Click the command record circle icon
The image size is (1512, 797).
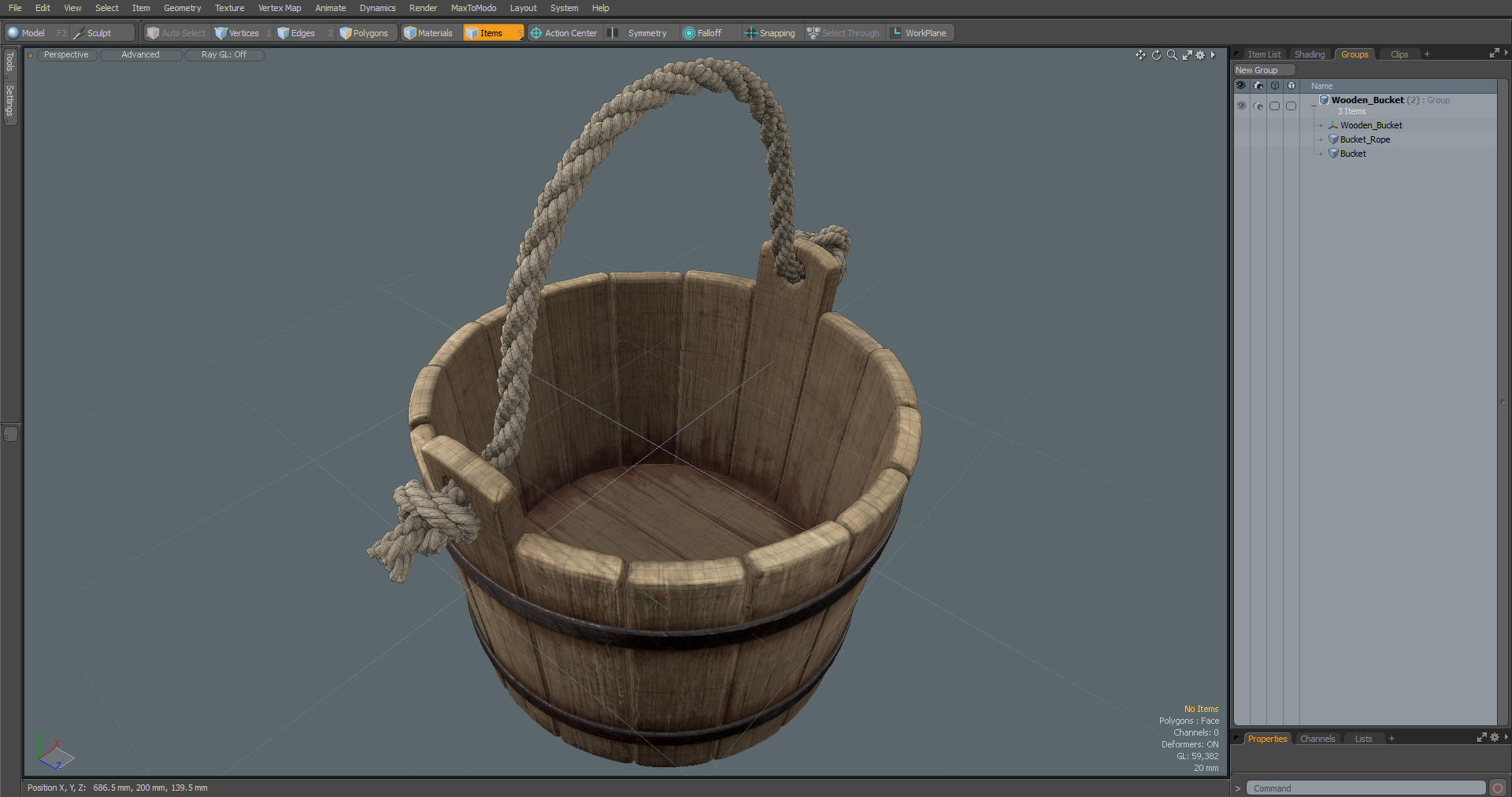[1498, 788]
